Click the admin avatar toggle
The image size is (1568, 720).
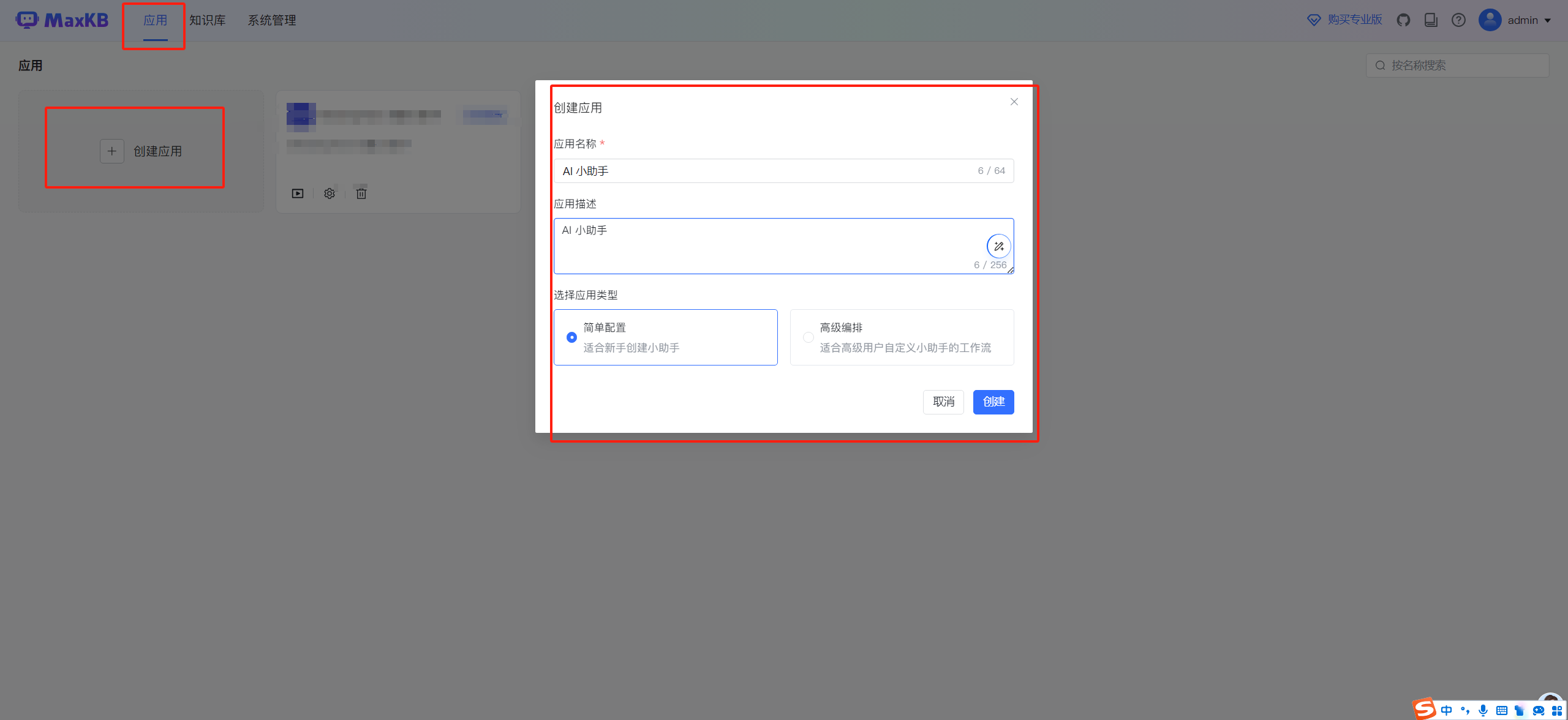pyautogui.click(x=1490, y=20)
